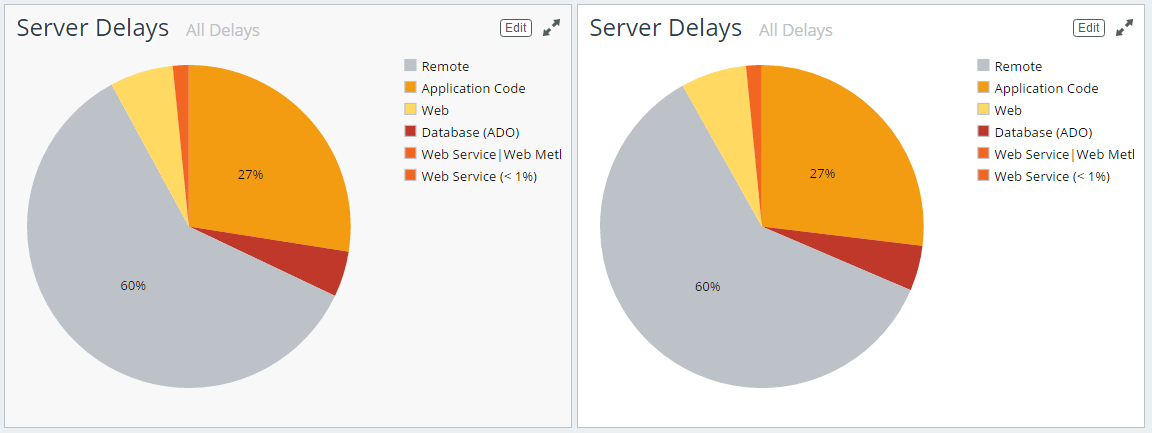Select Web legend swatch in right panel
The image size is (1152, 433).
984,110
